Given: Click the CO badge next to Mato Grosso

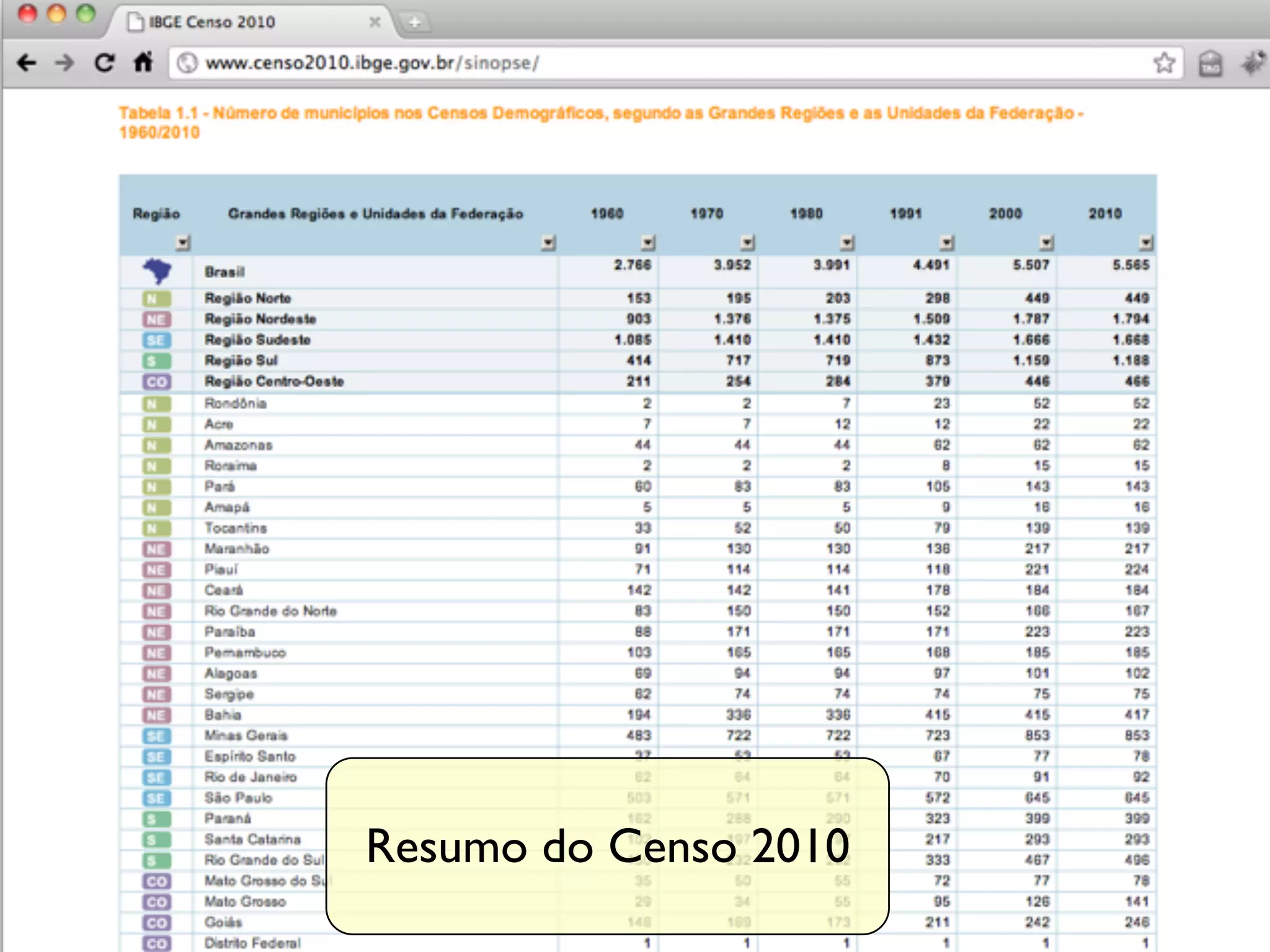Looking at the screenshot, I should (x=156, y=902).
